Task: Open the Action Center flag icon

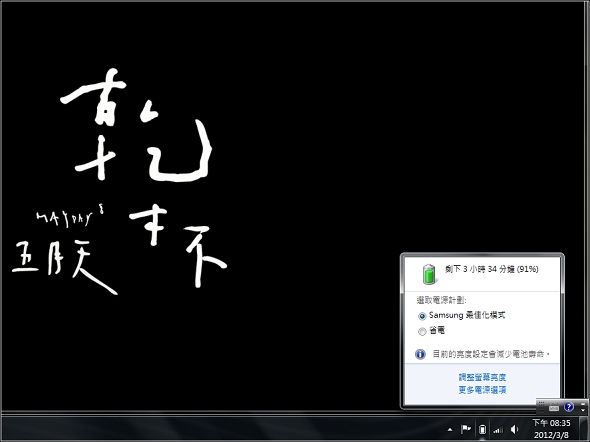Action: [466, 429]
